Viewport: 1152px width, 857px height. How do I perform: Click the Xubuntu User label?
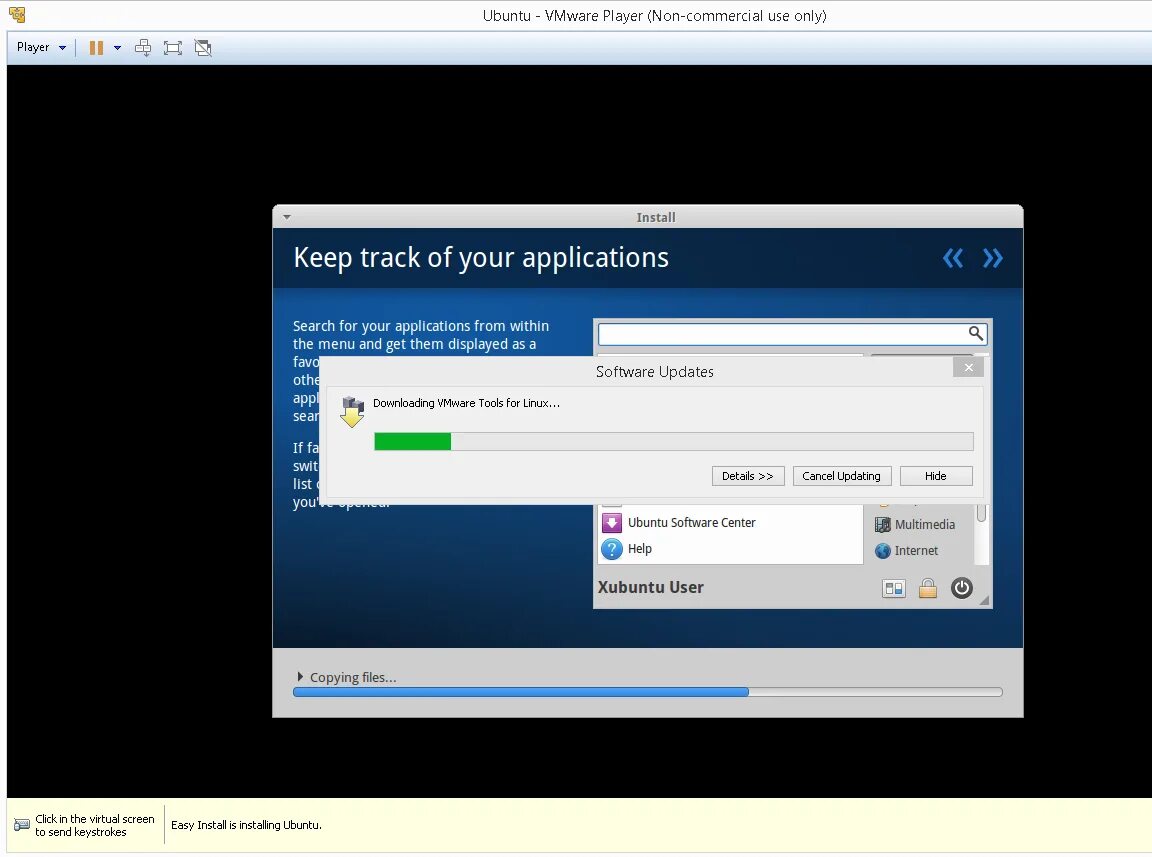pyautogui.click(x=651, y=587)
